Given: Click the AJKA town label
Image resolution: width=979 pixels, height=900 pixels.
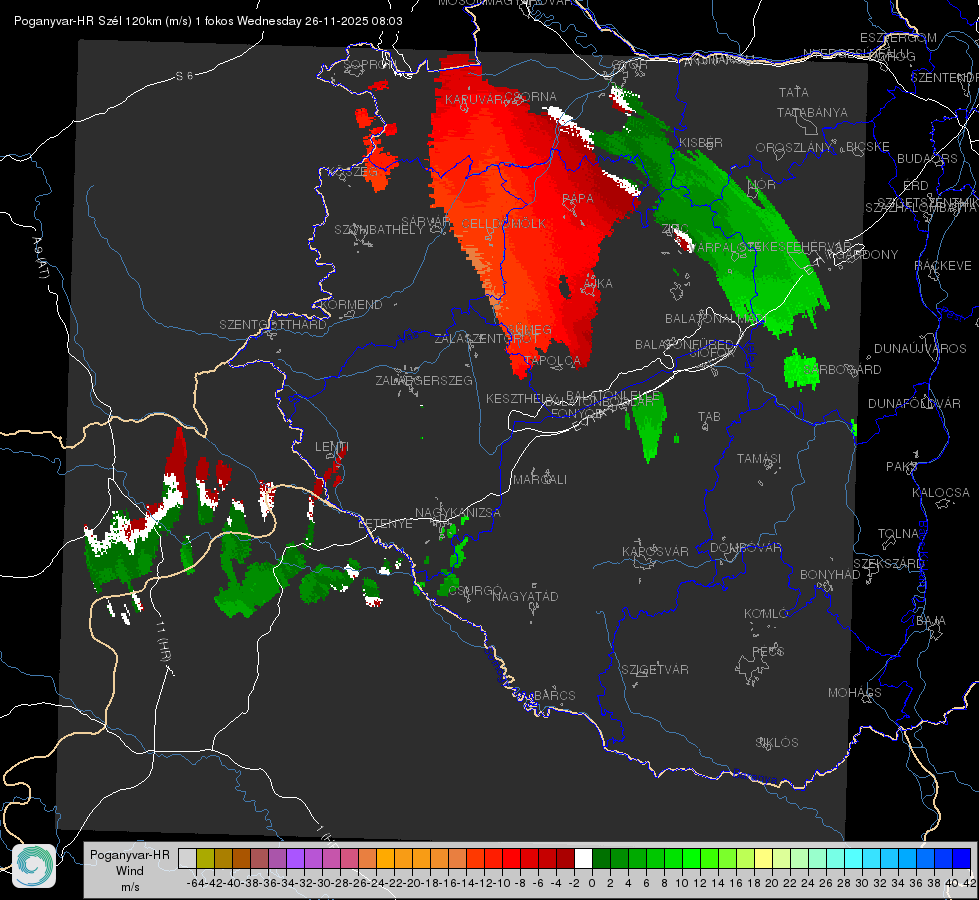Looking at the screenshot, I should pos(598,284).
